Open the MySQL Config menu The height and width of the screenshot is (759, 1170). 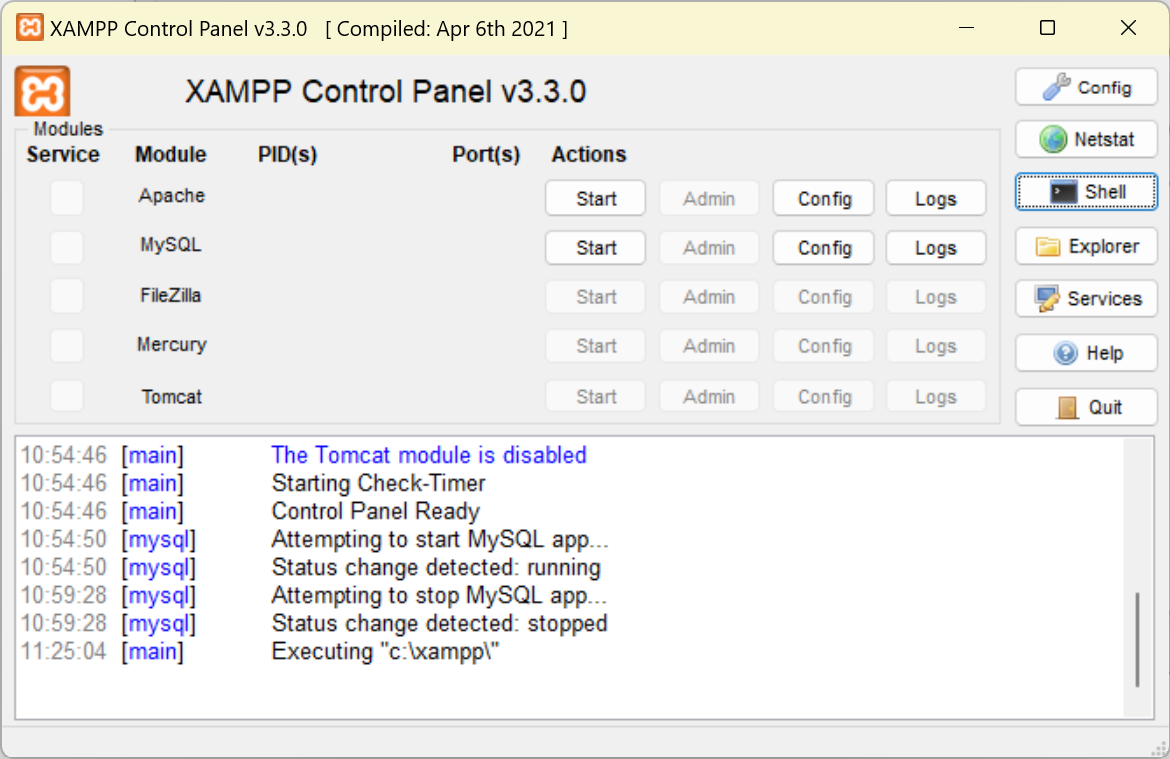click(x=824, y=248)
